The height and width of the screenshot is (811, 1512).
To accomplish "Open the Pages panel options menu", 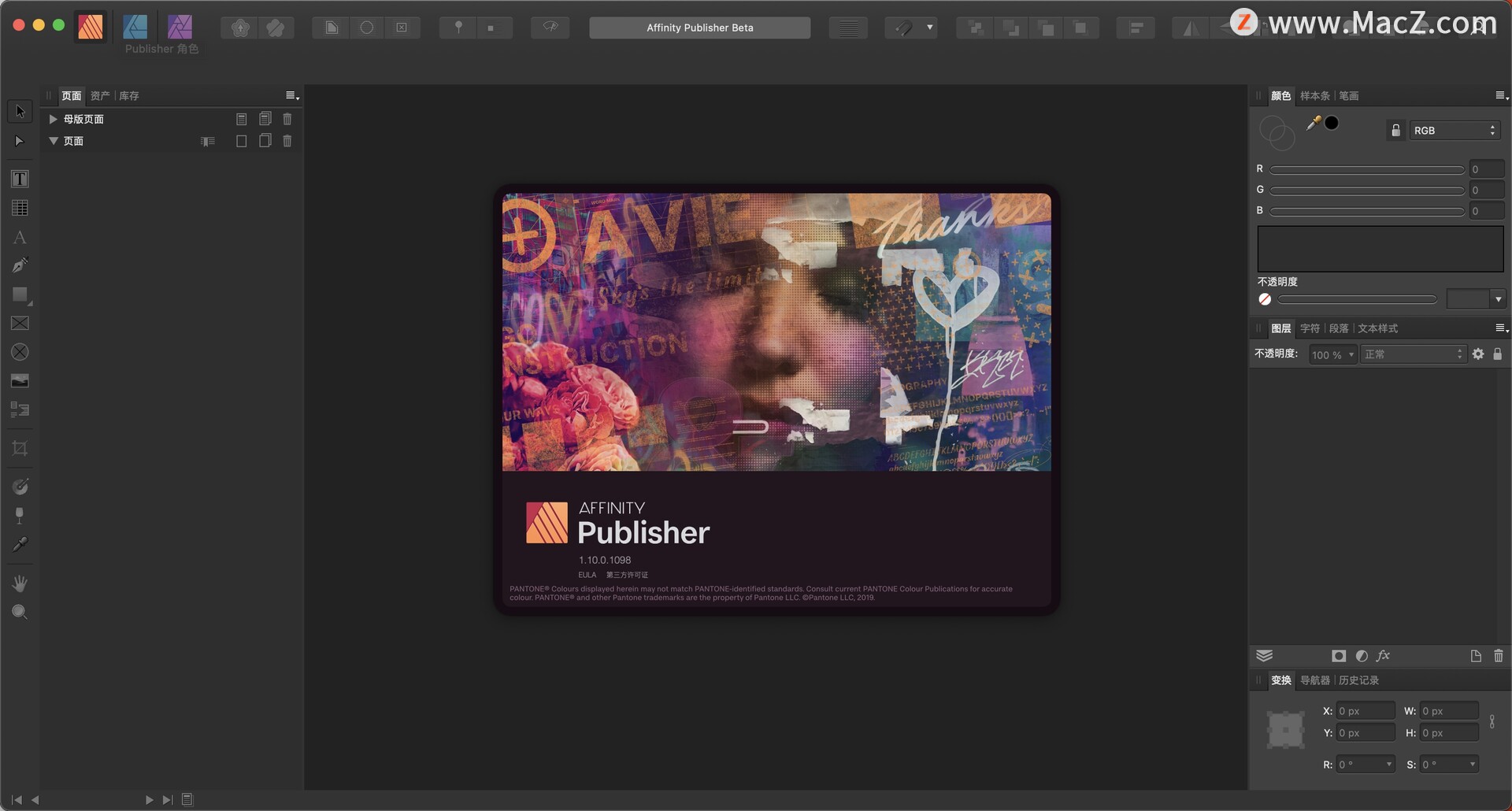I will [x=291, y=95].
